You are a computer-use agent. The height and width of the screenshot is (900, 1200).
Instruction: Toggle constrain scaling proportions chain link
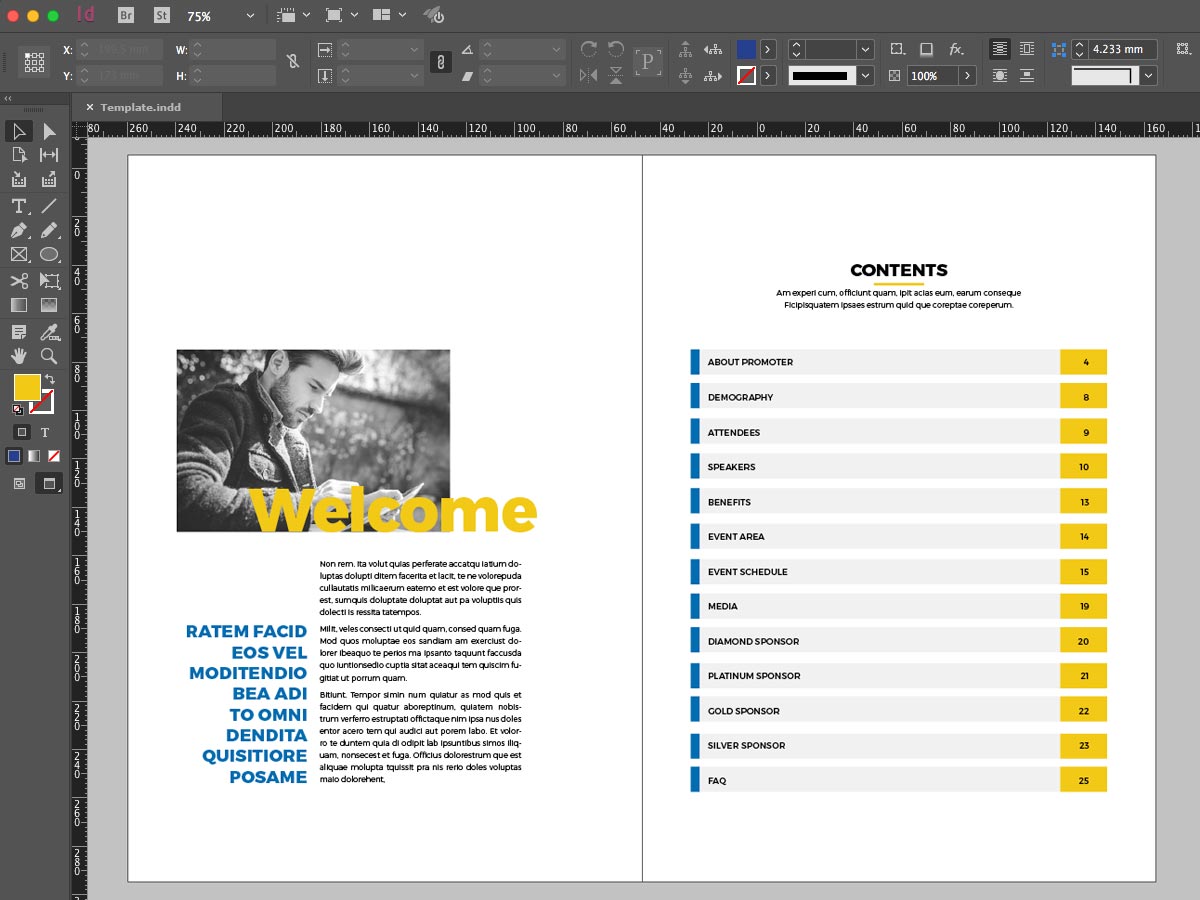pos(439,62)
